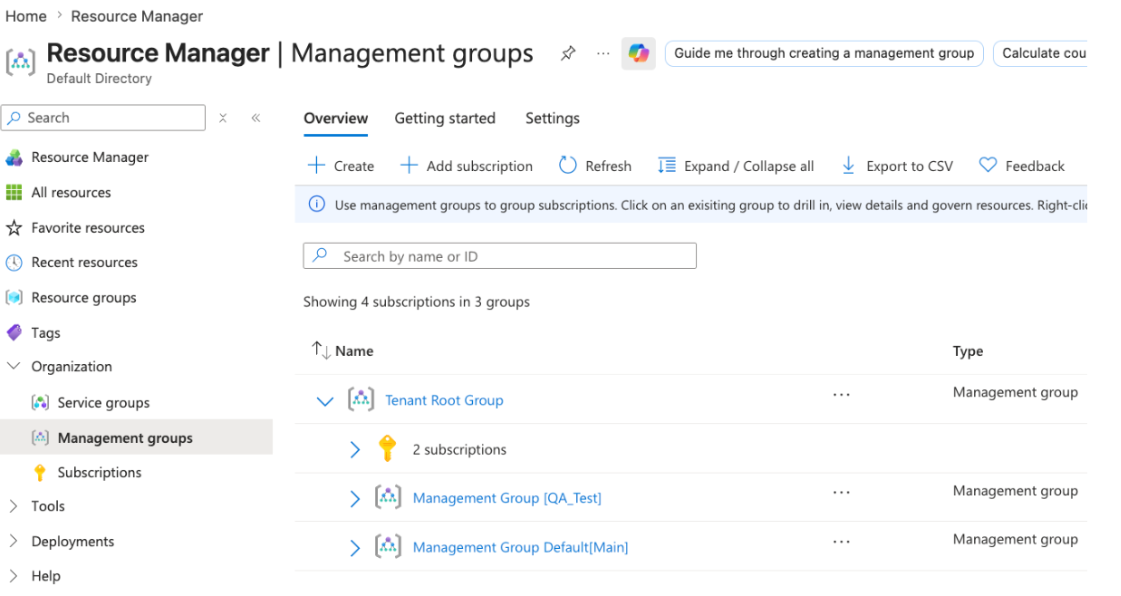Click the Resource groups cube icon
The image size is (1121, 596).
point(14,297)
